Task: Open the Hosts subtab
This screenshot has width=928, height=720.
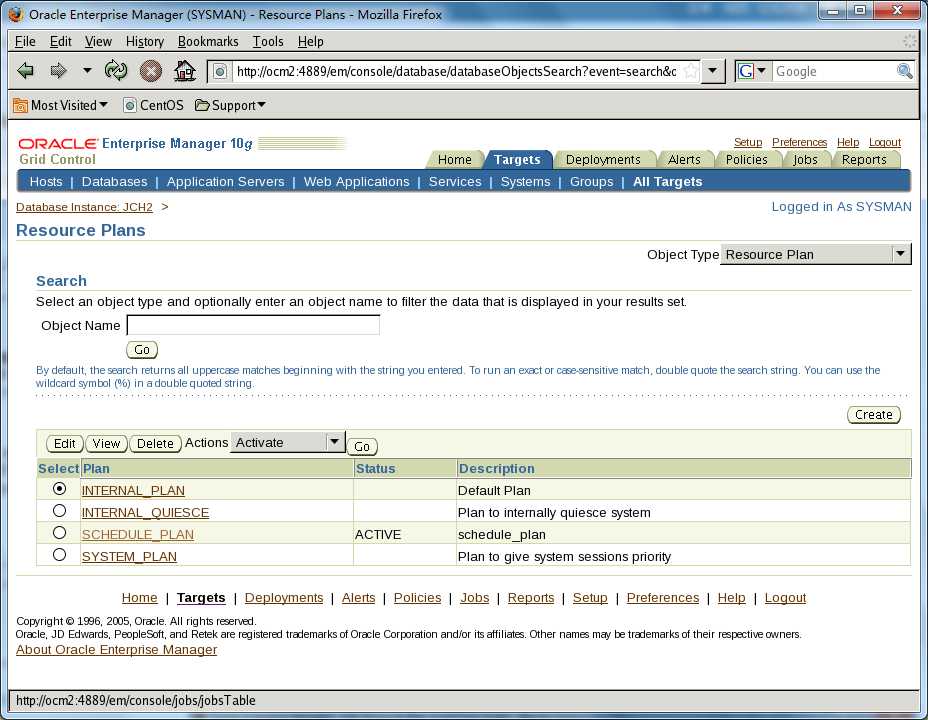Action: point(46,182)
